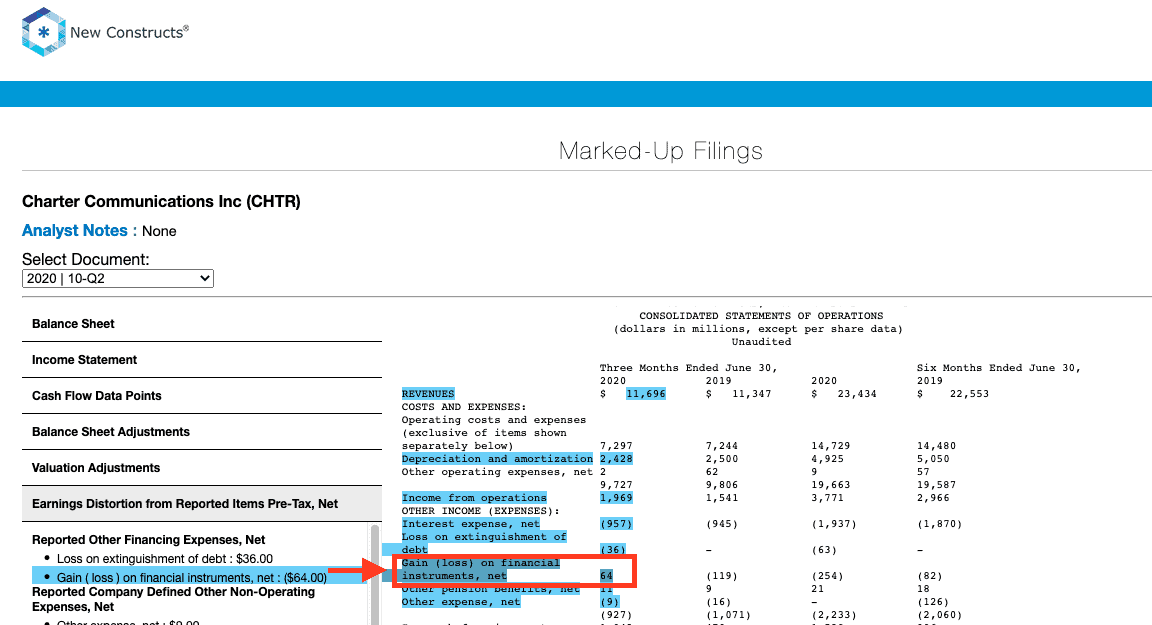Open the Valuation Adjustments section

[x=202, y=468]
